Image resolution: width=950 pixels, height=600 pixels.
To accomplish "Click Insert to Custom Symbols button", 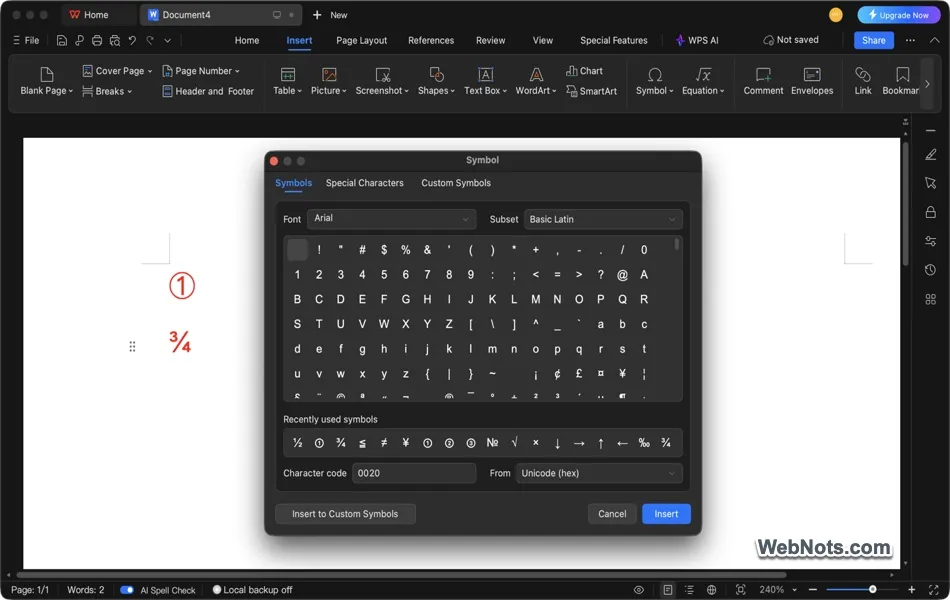I will pos(345,514).
